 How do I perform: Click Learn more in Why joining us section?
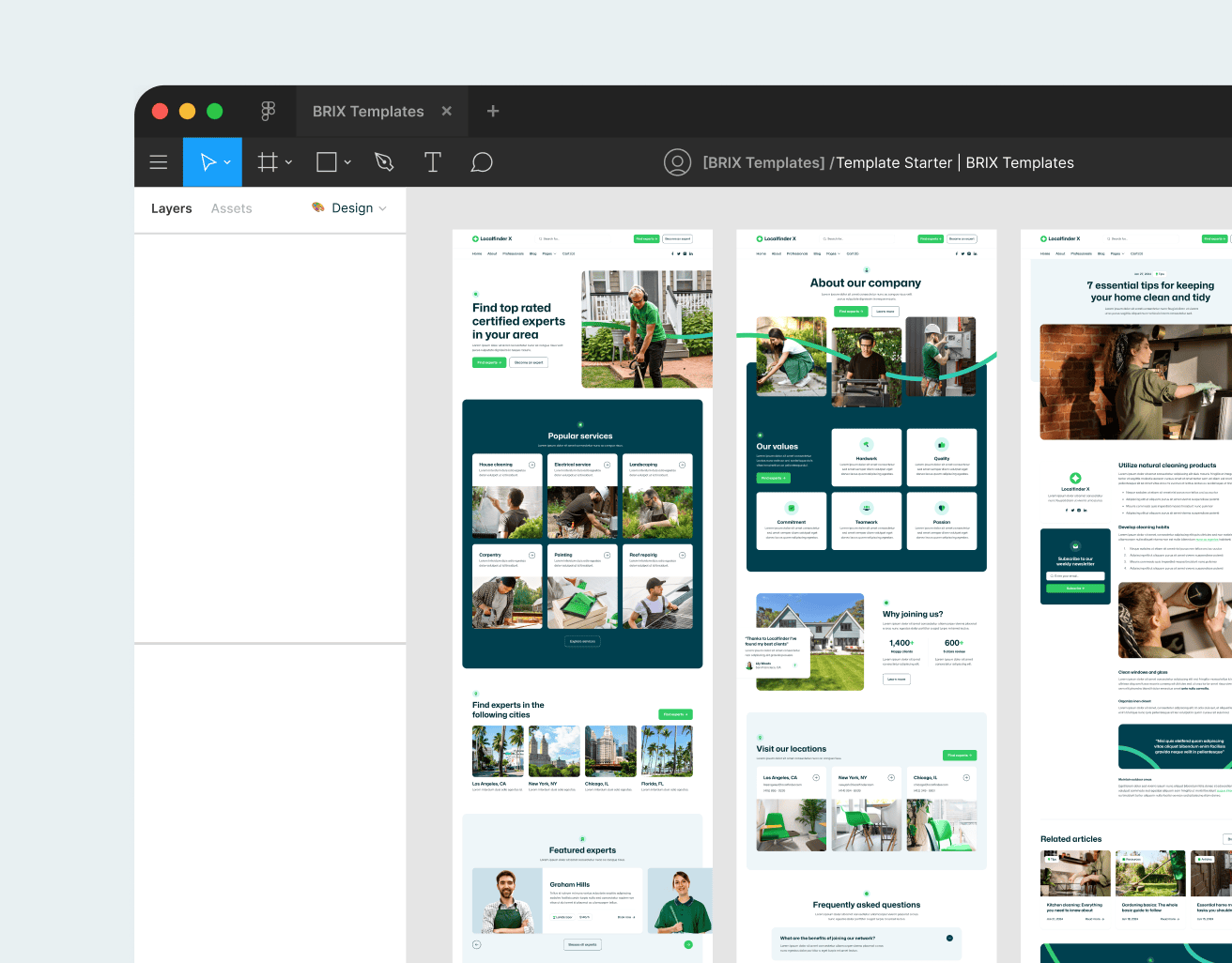pos(897,679)
